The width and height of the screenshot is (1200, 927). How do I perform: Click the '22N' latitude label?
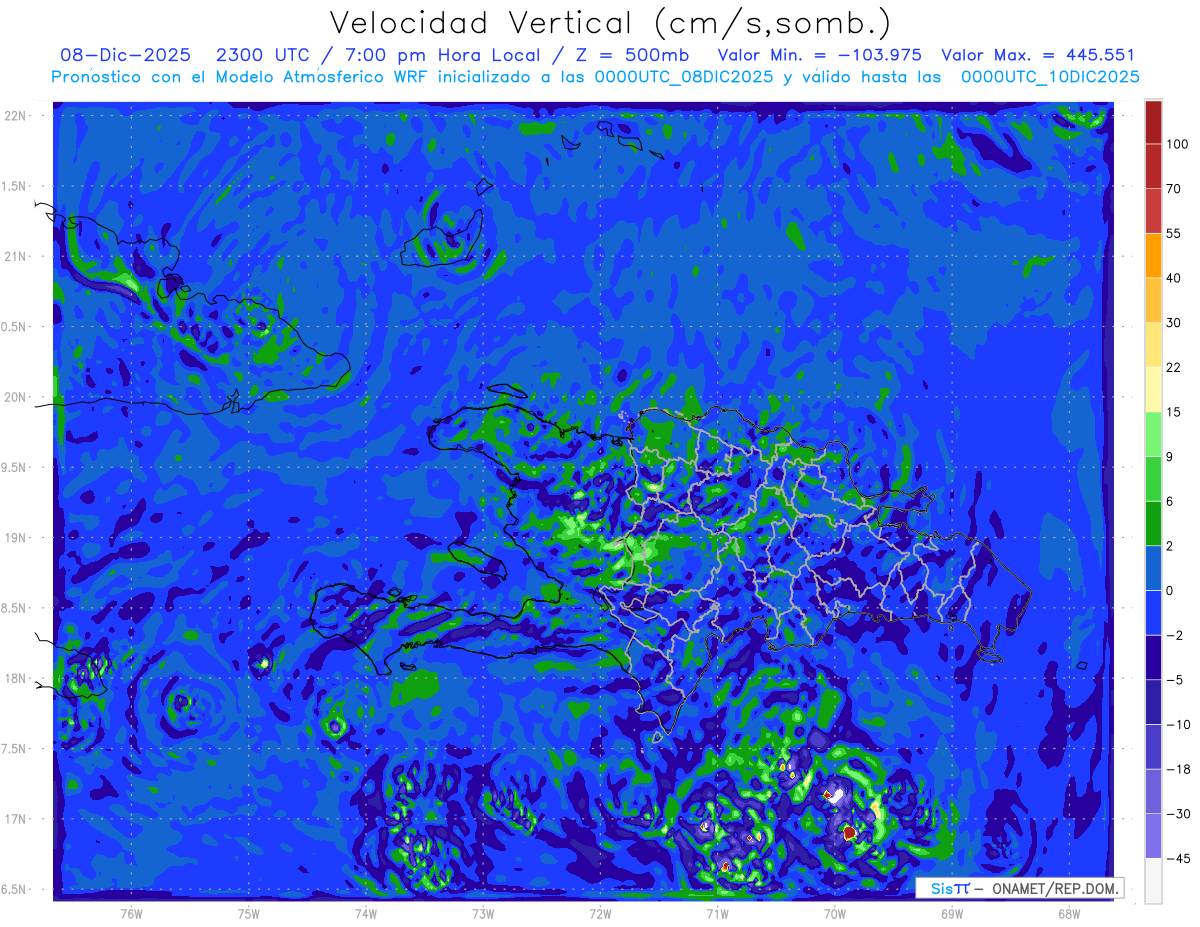15,116
